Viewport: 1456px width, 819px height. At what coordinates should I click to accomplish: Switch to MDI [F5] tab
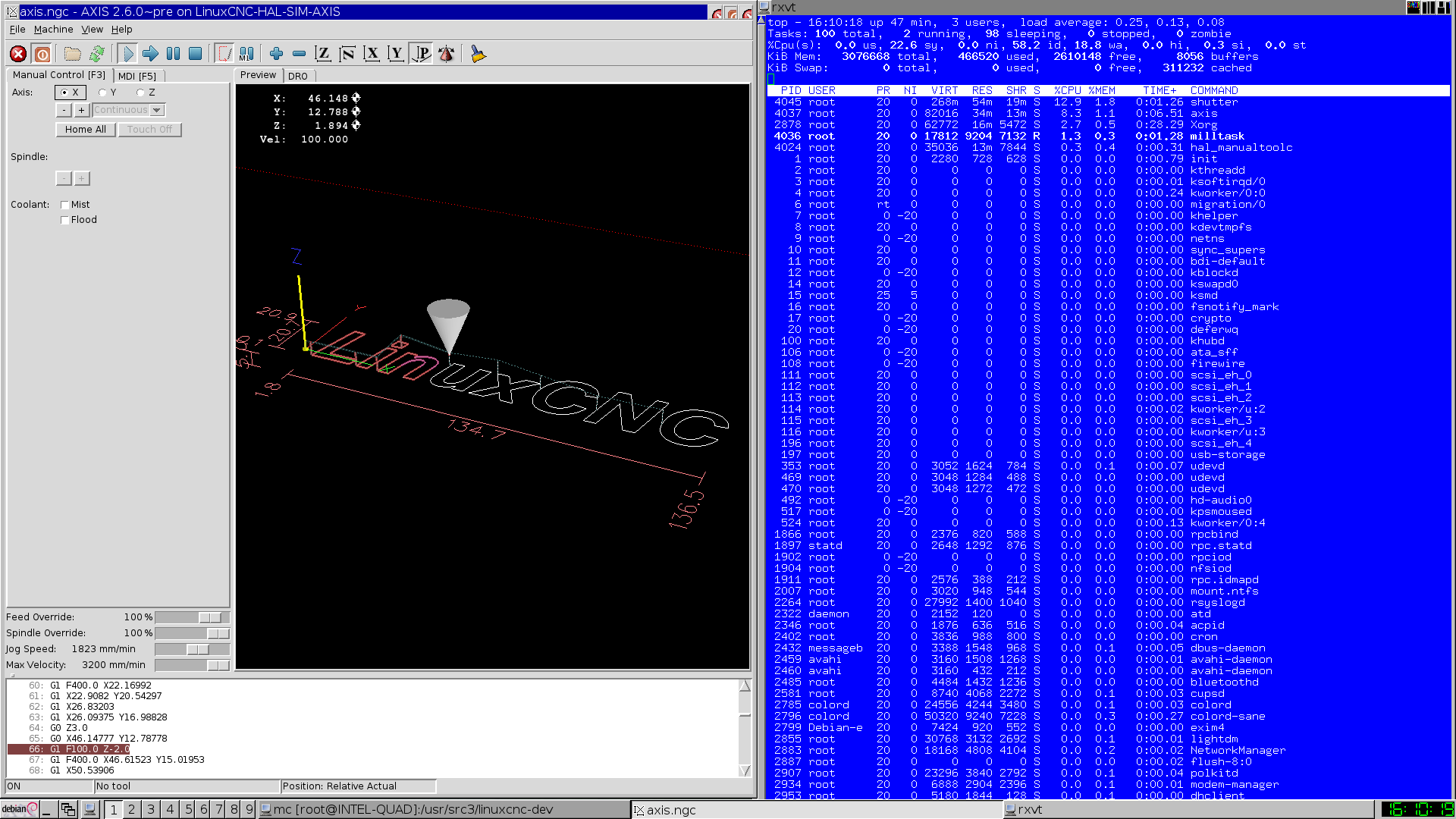[137, 76]
